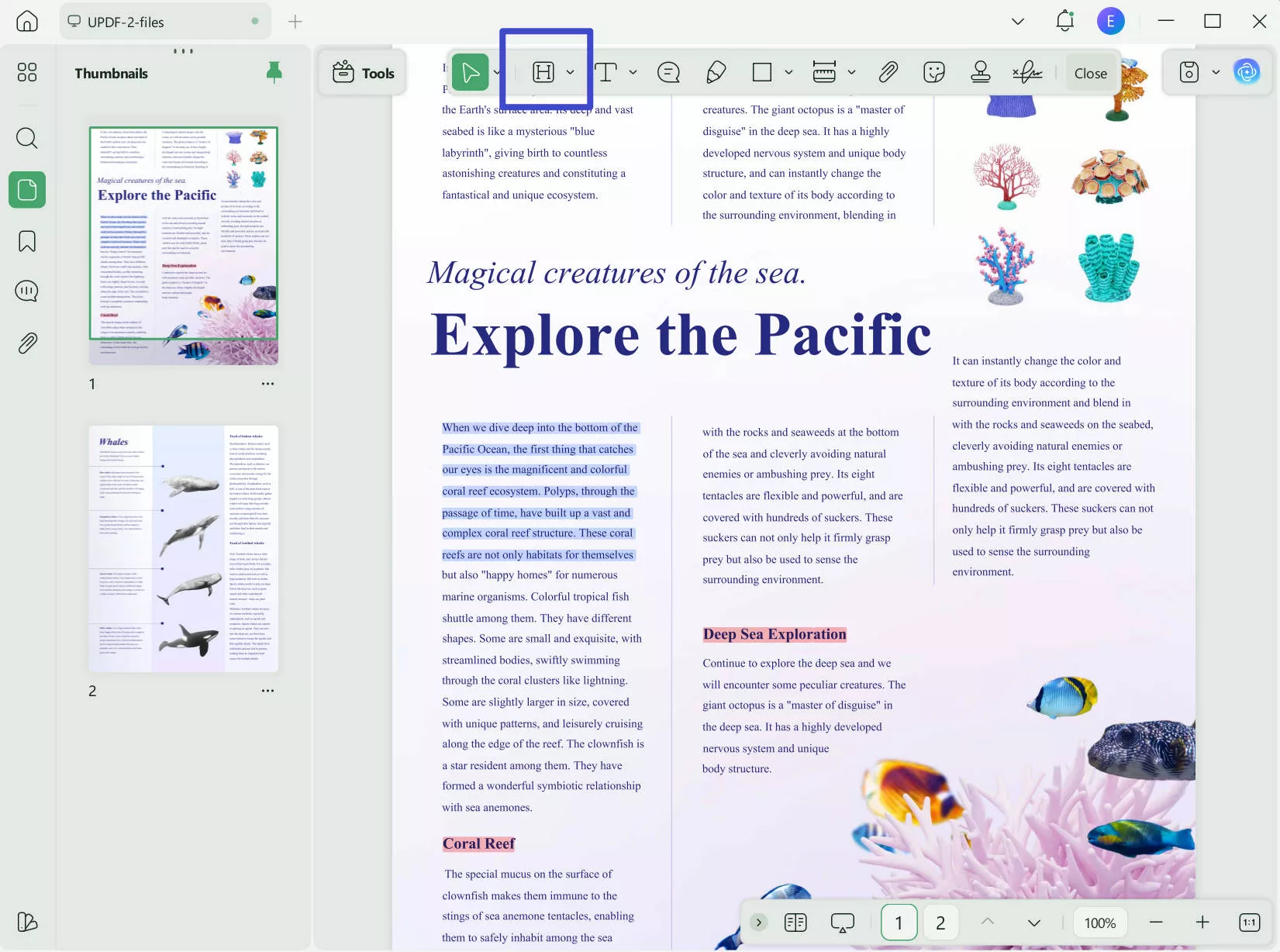Image resolution: width=1280 pixels, height=952 pixels.
Task: Switch to the Bookmarks panel
Action: [26, 241]
